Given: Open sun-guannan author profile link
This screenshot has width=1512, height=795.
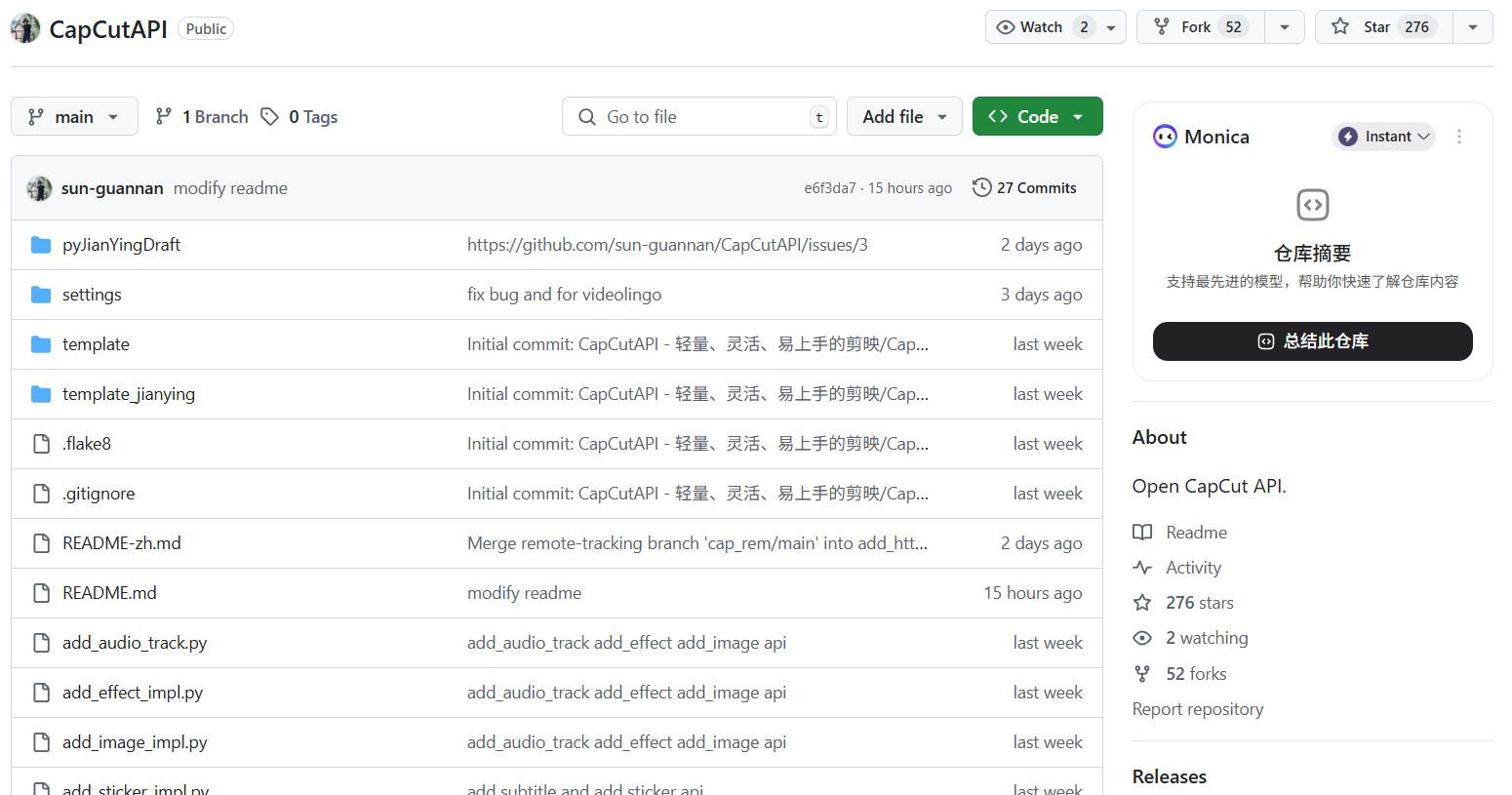Looking at the screenshot, I should [112, 188].
